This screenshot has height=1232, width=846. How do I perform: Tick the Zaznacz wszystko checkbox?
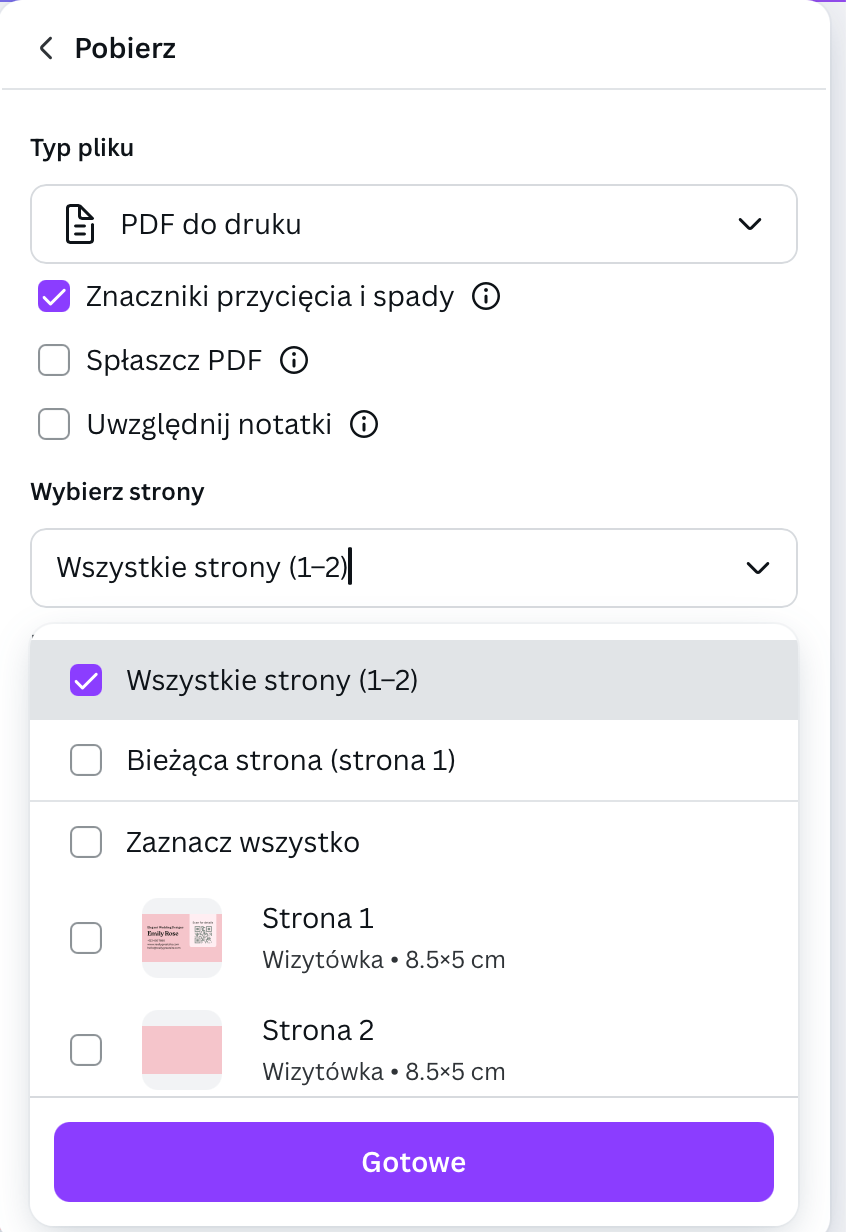(x=86, y=843)
